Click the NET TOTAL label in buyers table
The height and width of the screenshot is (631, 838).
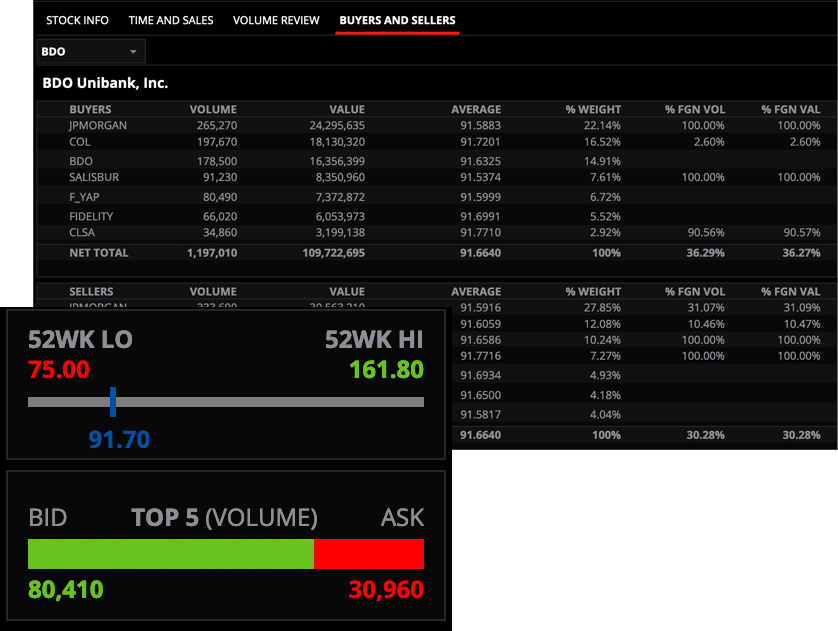99,253
